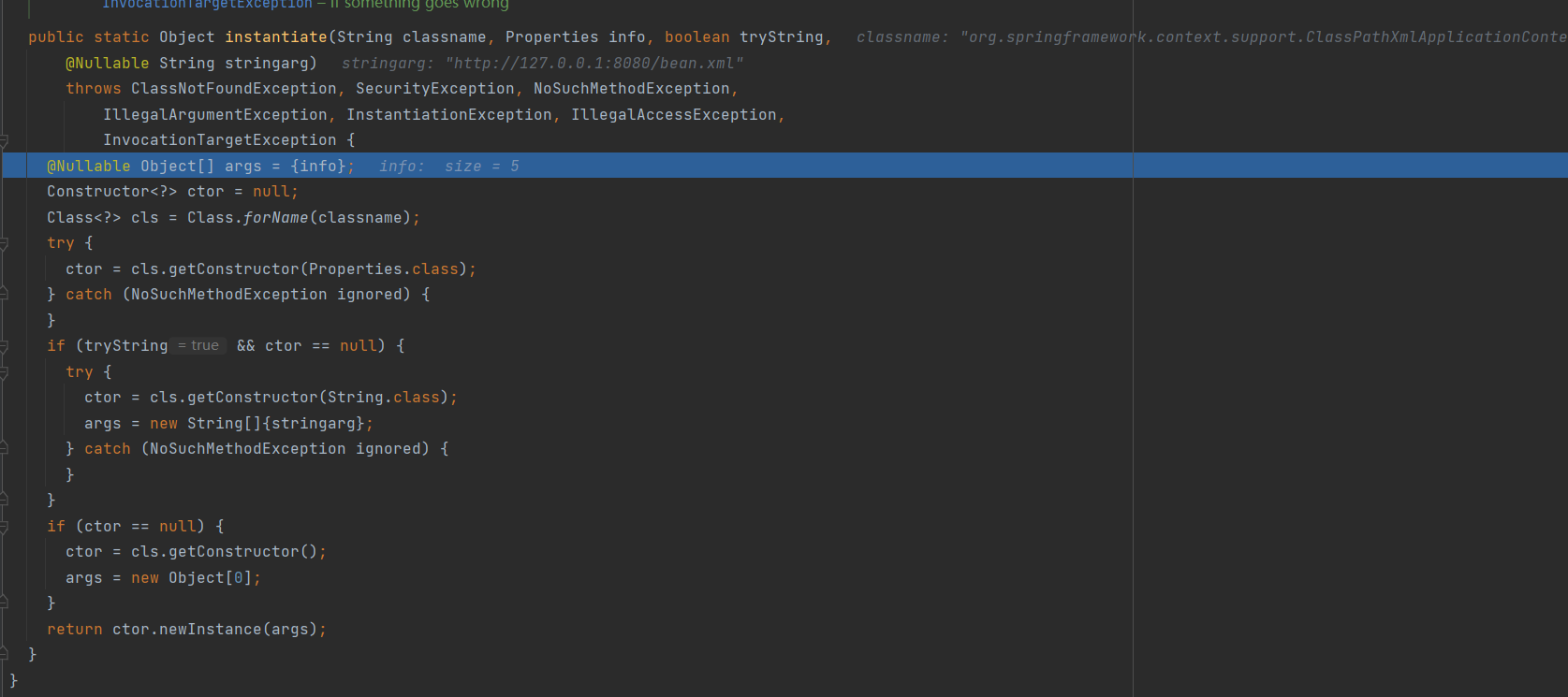Click the 'String classname' parameter
Image resolution: width=1568 pixels, height=697 pixels.
pyautogui.click(x=411, y=37)
